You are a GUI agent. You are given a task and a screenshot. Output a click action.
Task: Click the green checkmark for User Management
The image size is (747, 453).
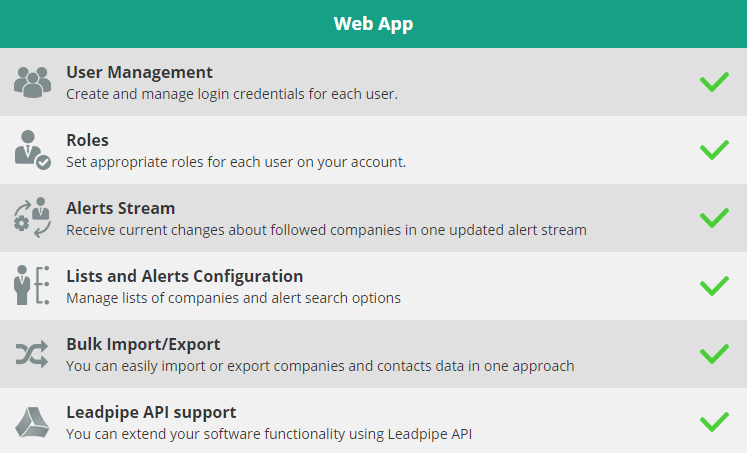(714, 82)
